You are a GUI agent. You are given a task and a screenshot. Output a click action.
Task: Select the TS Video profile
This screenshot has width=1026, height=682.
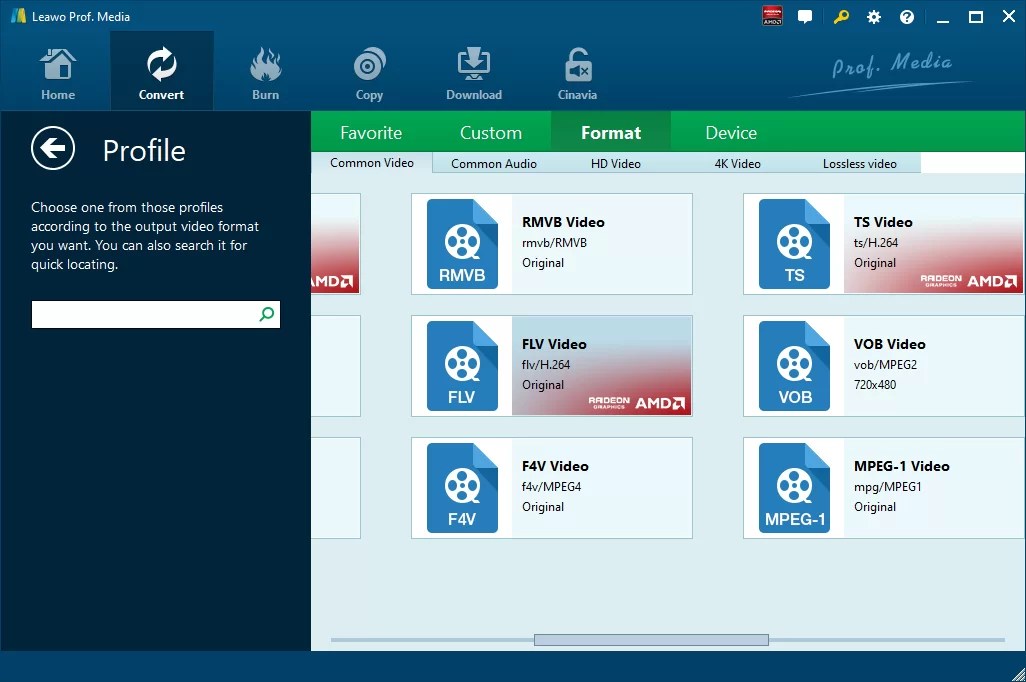tap(883, 243)
